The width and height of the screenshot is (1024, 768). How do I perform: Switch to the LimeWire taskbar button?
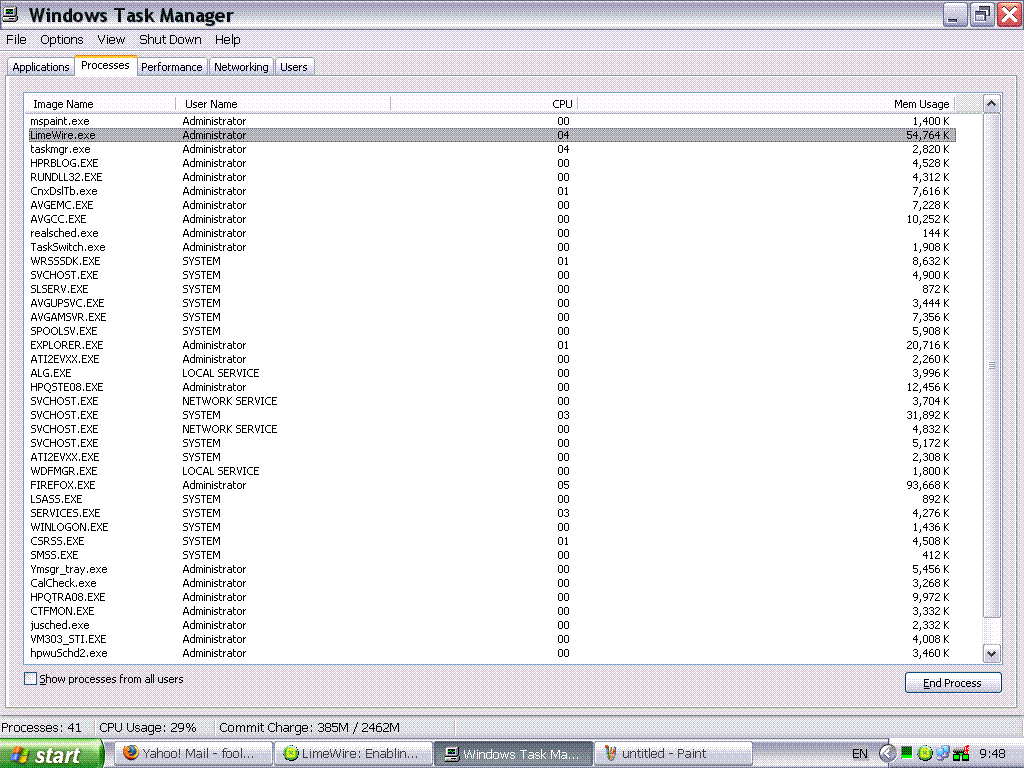(353, 754)
